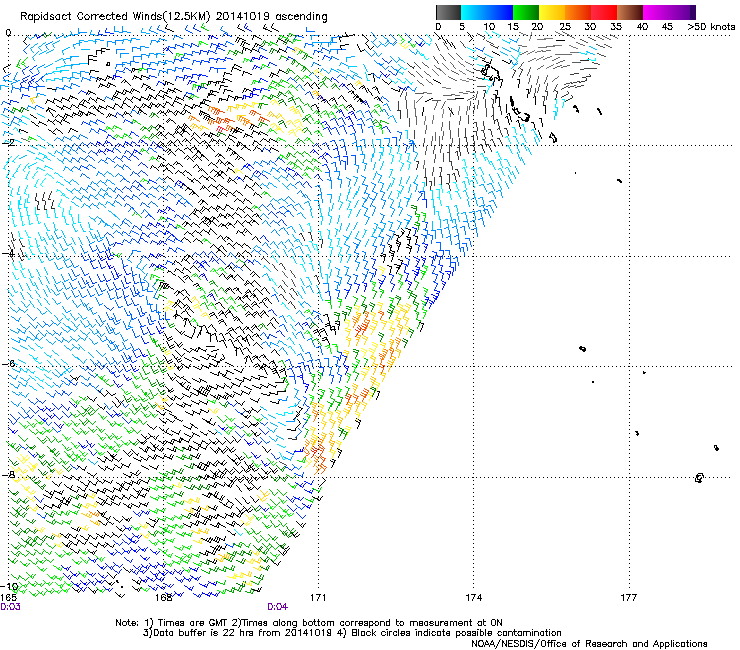Click the latitude label '-2'
The image size is (740, 650).
pyautogui.click(x=8, y=141)
